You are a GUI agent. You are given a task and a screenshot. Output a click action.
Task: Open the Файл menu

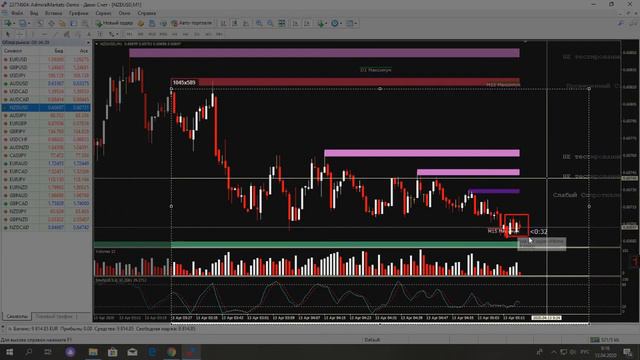click(17, 13)
